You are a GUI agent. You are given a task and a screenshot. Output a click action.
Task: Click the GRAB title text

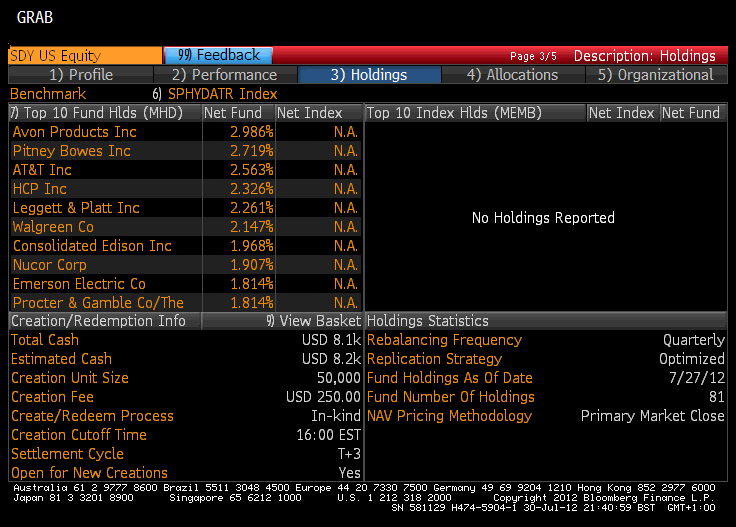(35, 17)
